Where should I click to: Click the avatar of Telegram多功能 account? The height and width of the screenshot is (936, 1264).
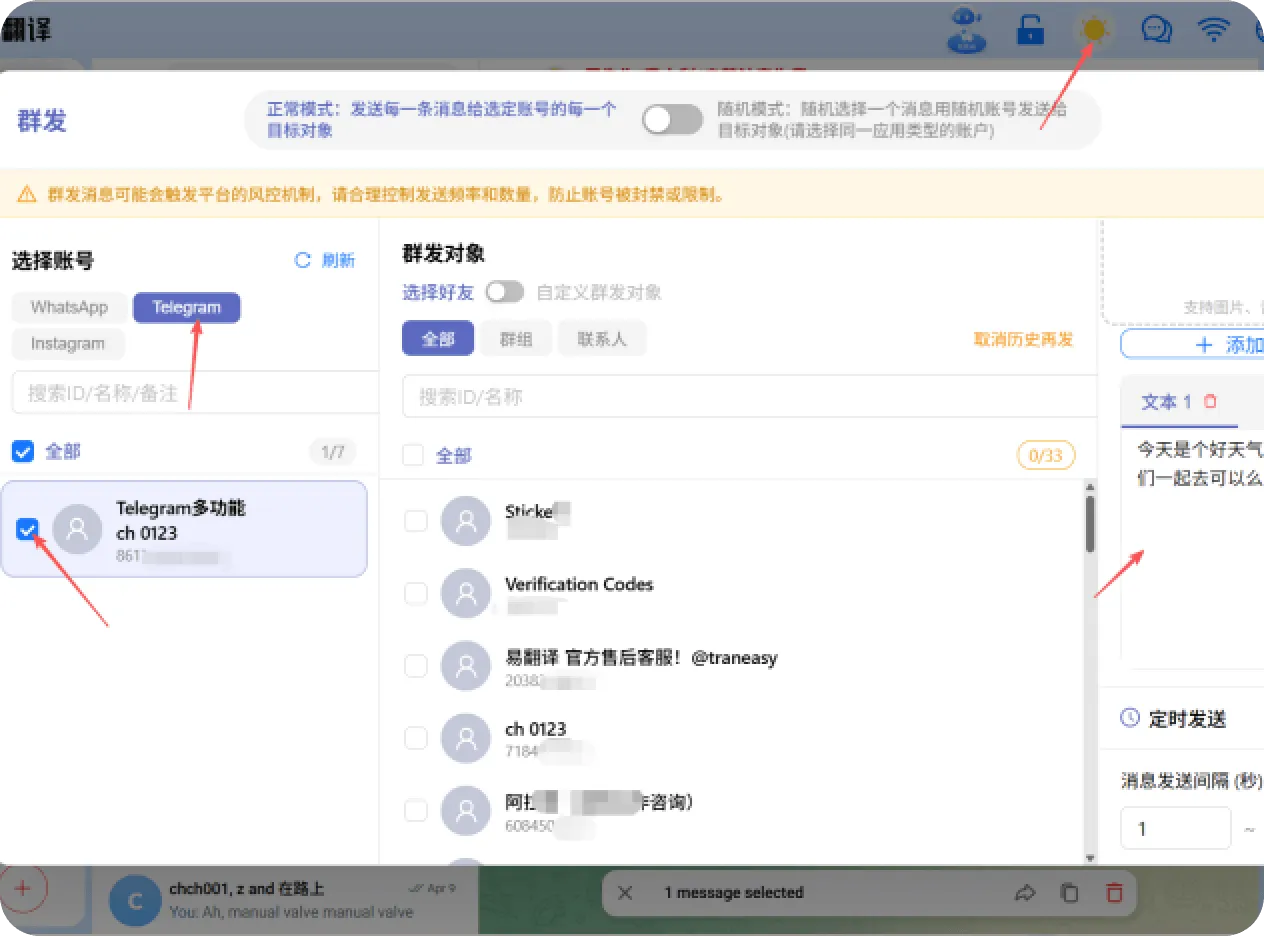click(77, 529)
